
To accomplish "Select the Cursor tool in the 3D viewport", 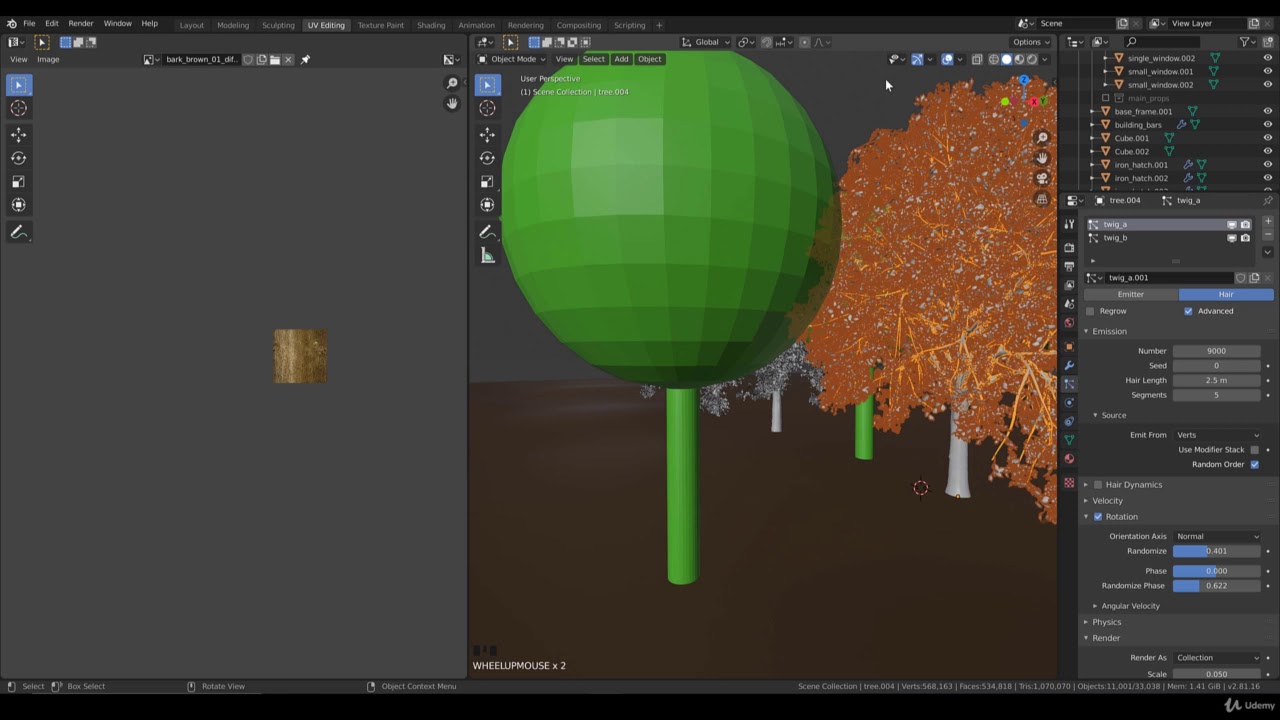I will coord(487,108).
